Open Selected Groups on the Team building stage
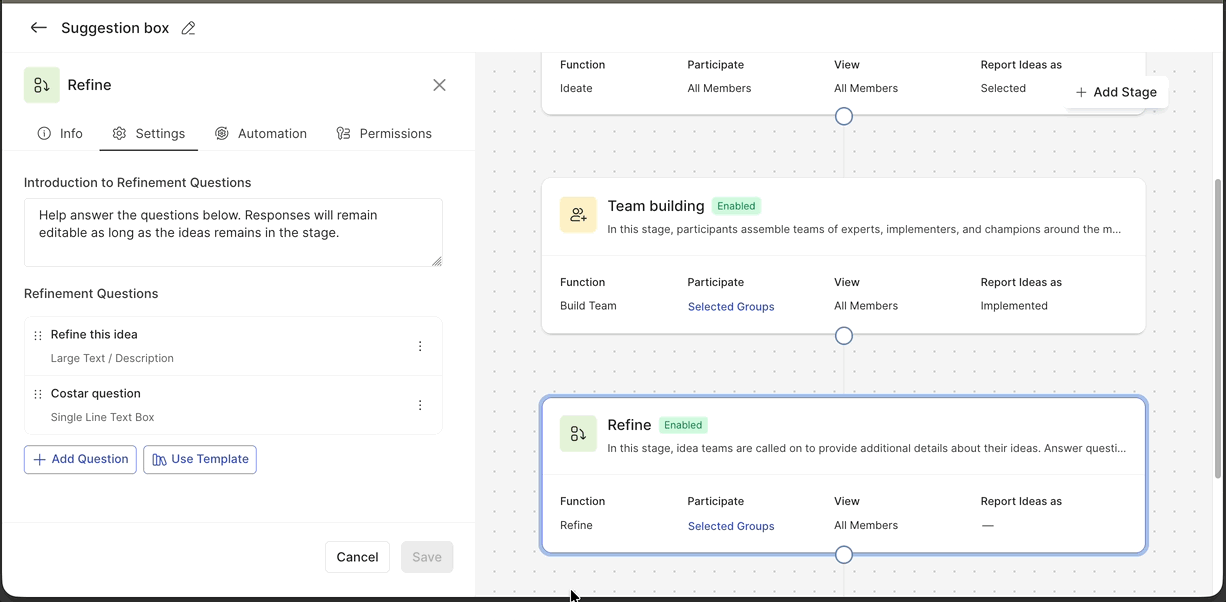 731,306
